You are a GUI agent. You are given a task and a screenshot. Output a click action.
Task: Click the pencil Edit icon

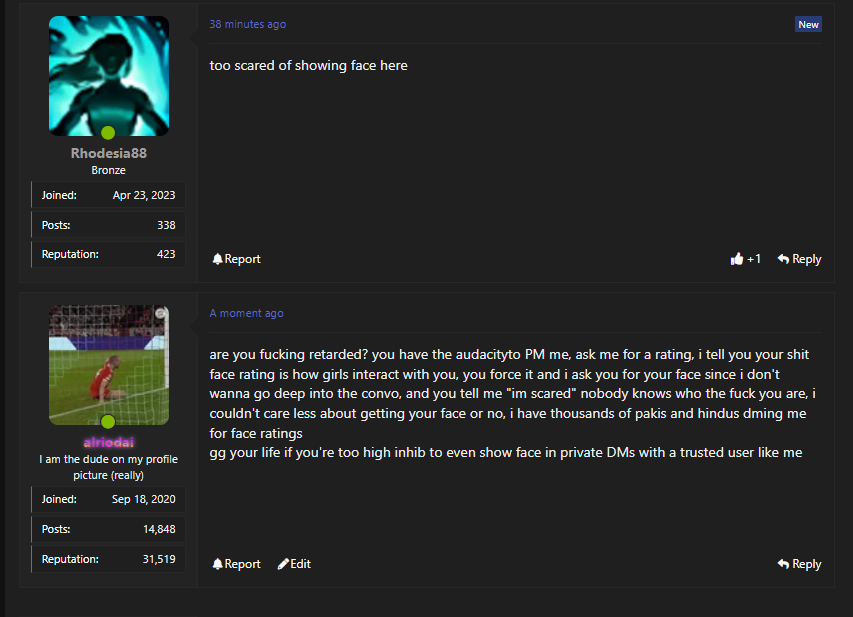(283, 564)
